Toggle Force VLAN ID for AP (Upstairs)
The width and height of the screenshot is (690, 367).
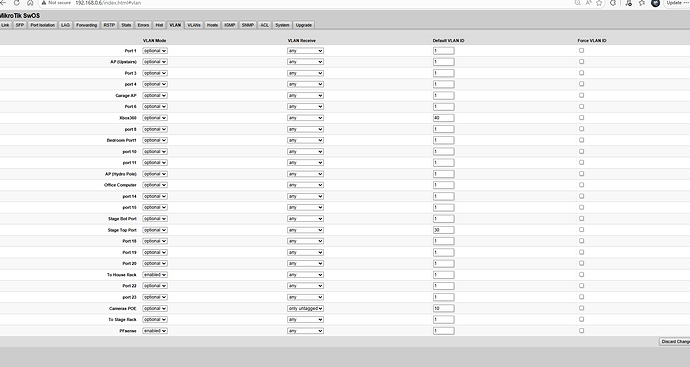[581, 62]
